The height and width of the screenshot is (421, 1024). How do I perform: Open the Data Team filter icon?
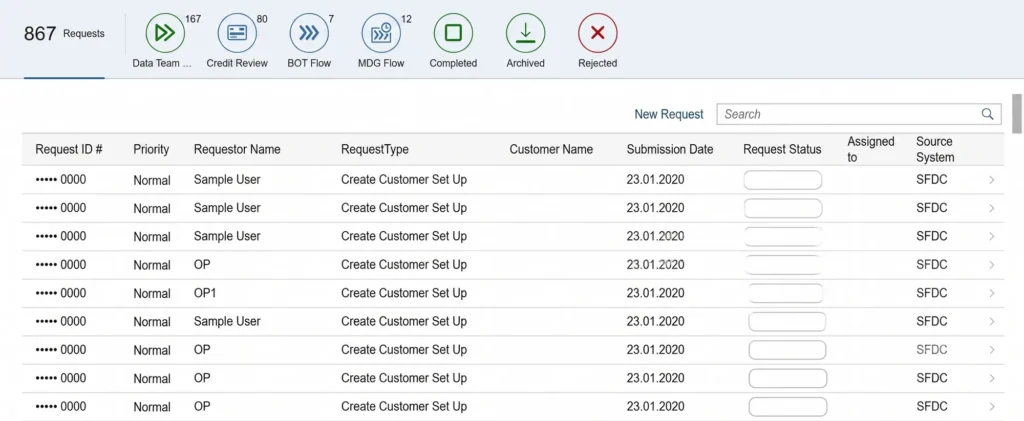[x=165, y=33]
